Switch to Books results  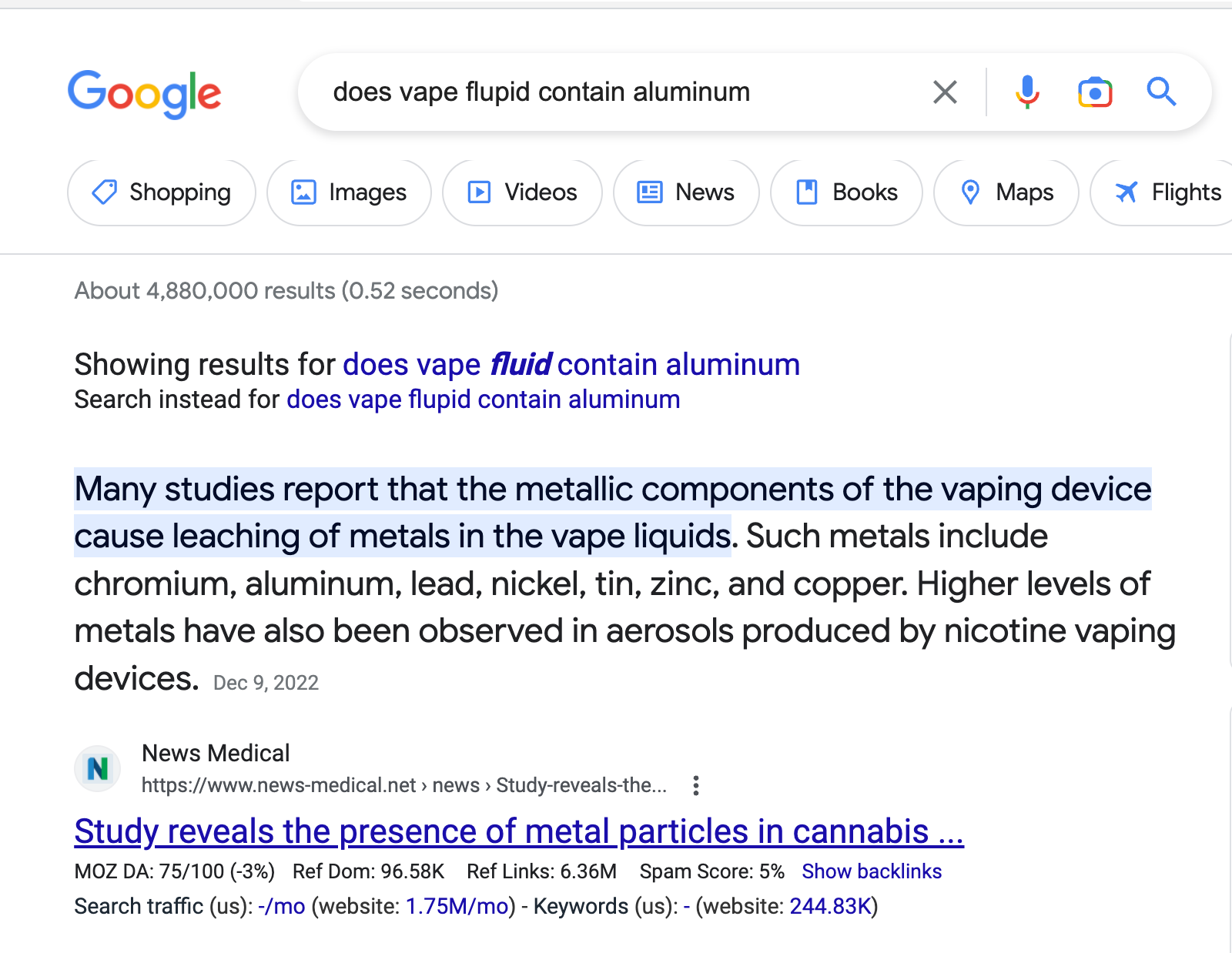(846, 192)
